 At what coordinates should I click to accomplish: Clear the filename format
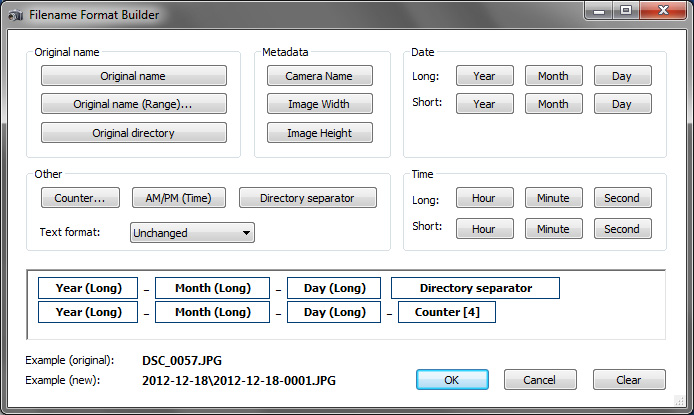(x=628, y=380)
